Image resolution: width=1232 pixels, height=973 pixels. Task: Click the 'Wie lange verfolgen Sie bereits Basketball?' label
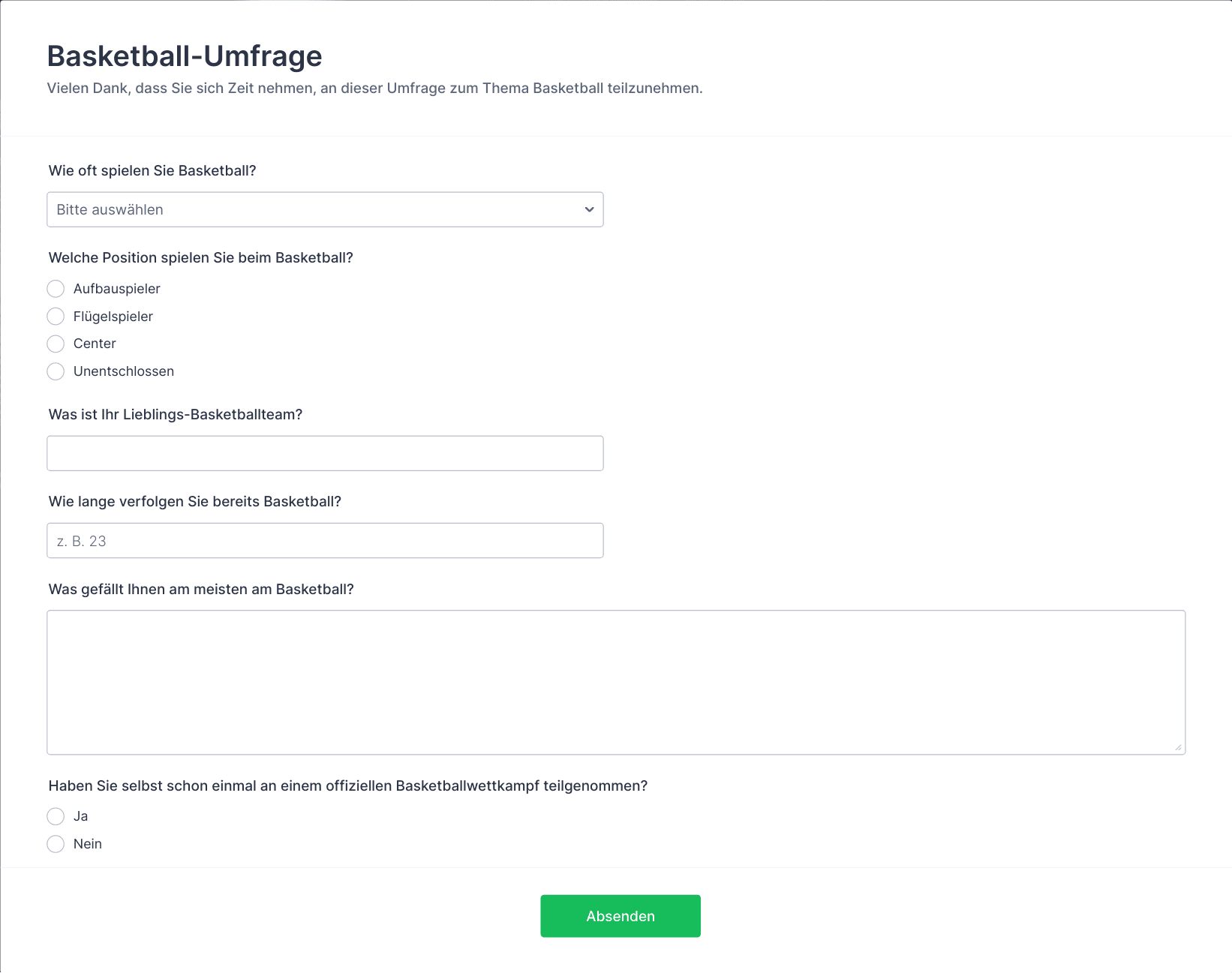click(195, 502)
